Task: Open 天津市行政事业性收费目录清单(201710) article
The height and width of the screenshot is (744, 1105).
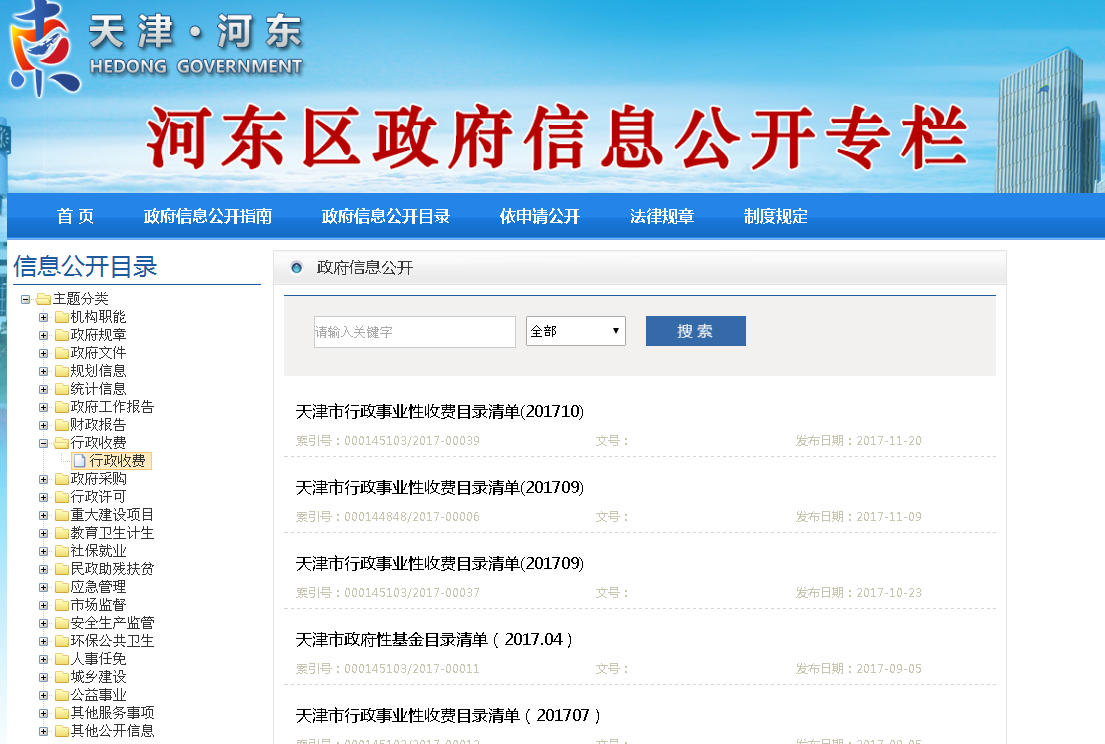Action: coord(439,412)
